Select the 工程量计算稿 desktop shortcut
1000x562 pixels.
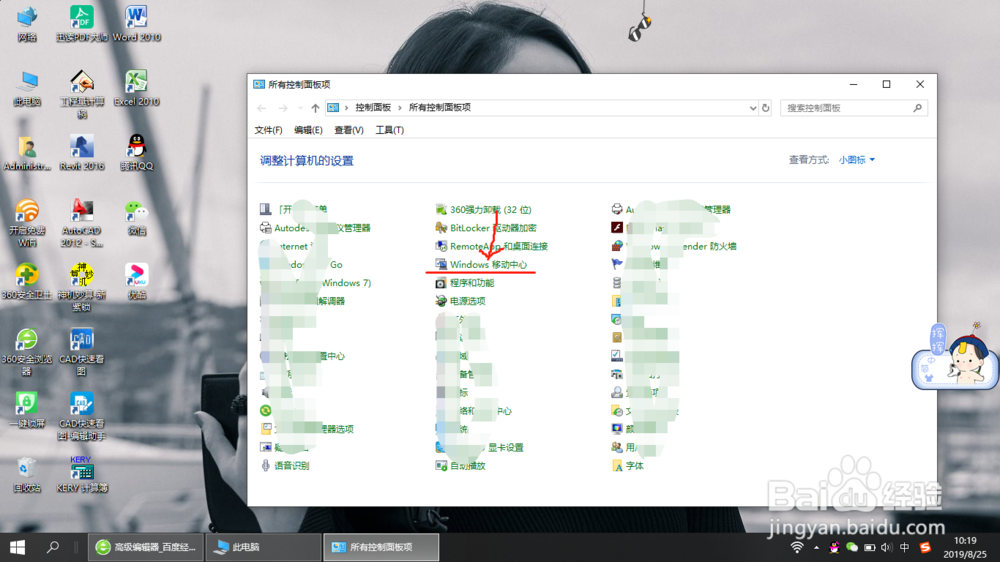pos(82,94)
